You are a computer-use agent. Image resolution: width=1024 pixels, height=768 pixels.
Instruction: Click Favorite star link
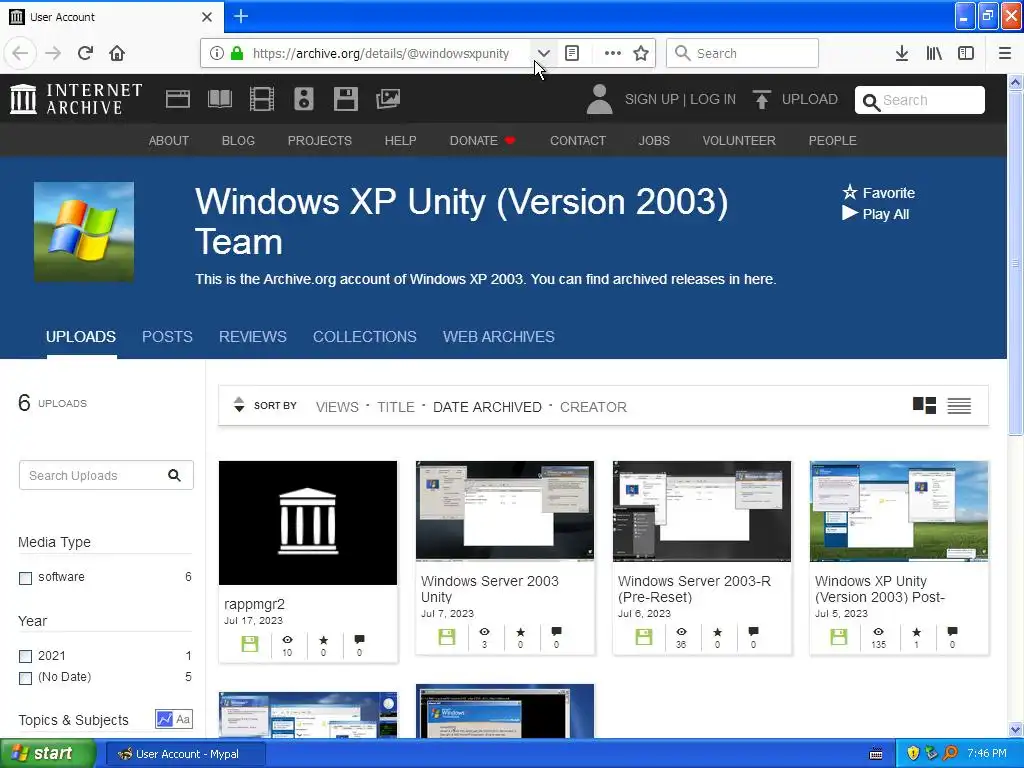(878, 193)
